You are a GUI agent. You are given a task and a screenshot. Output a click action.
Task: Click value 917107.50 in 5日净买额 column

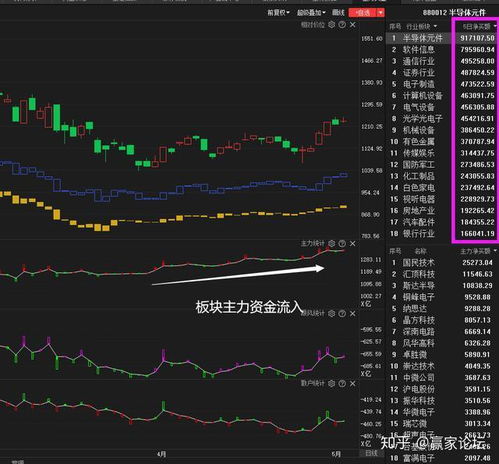click(x=477, y=38)
